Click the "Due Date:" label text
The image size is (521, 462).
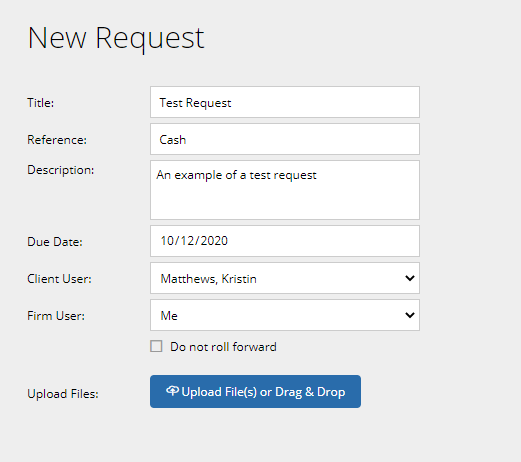55,242
